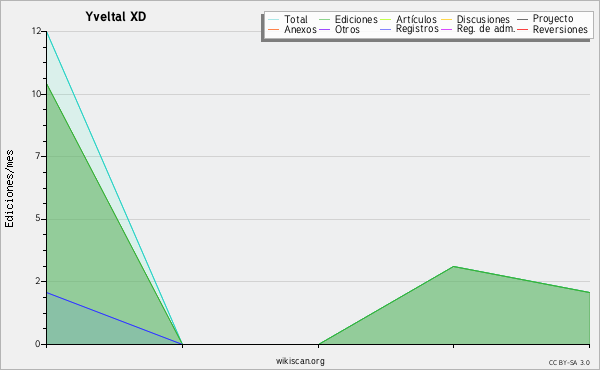Click the y-axis value 10
600x370 pixels.
(x=36, y=94)
